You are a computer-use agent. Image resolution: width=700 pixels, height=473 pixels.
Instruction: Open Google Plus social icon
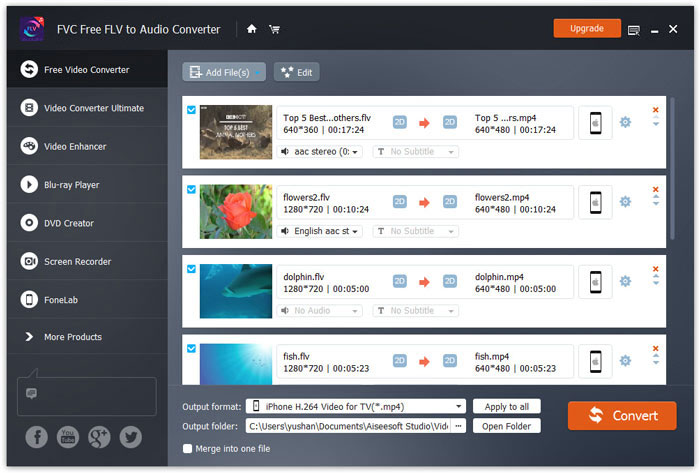click(99, 437)
